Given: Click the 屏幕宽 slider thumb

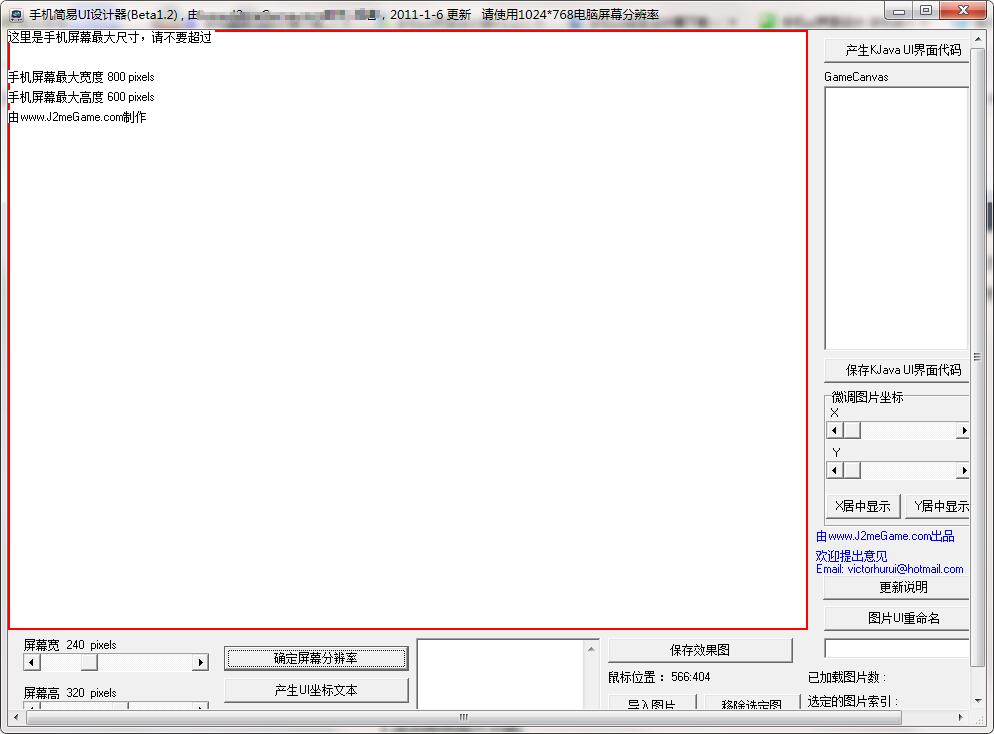Looking at the screenshot, I should click(x=88, y=662).
